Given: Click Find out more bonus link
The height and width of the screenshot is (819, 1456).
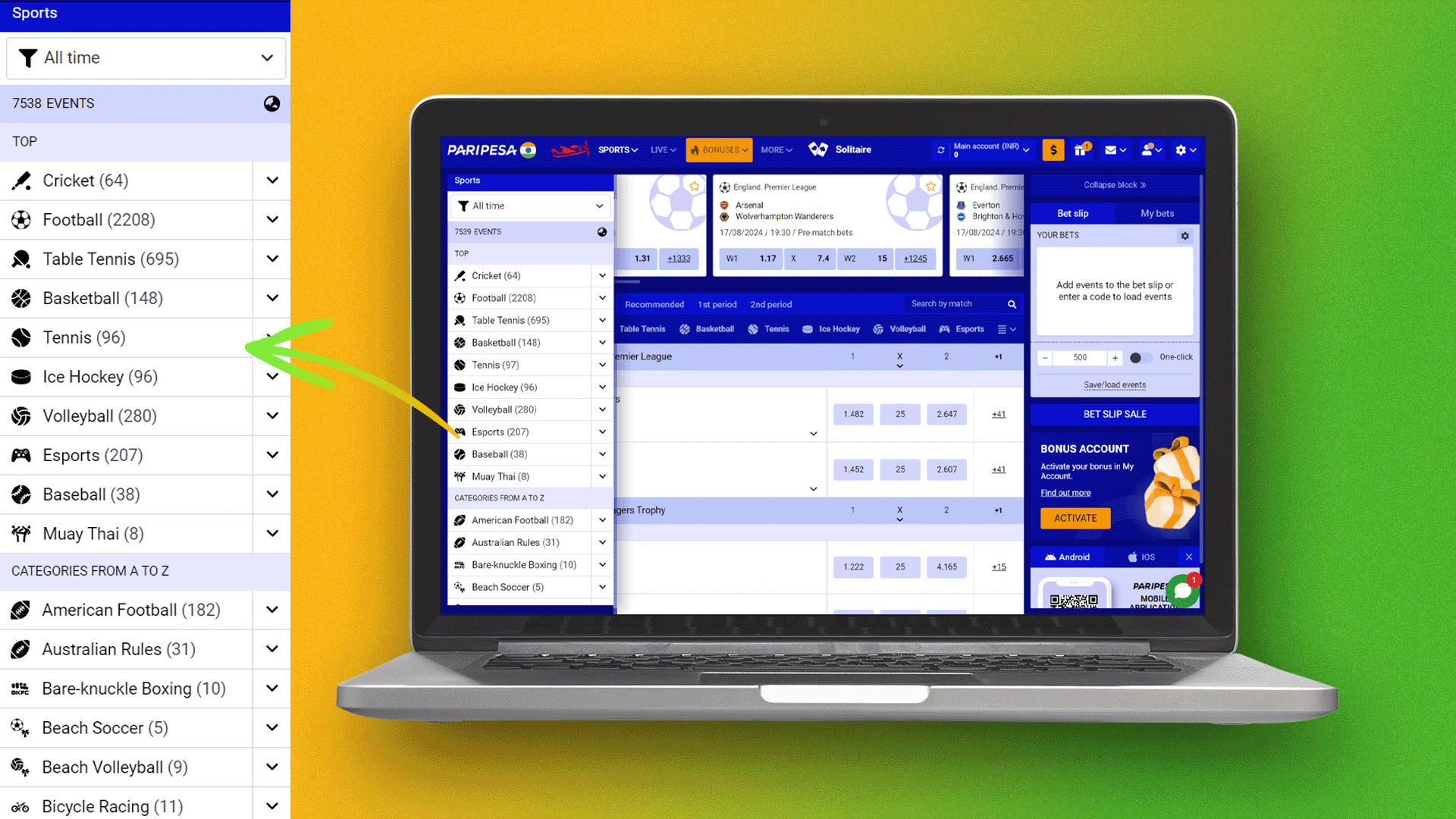Looking at the screenshot, I should tap(1065, 492).
